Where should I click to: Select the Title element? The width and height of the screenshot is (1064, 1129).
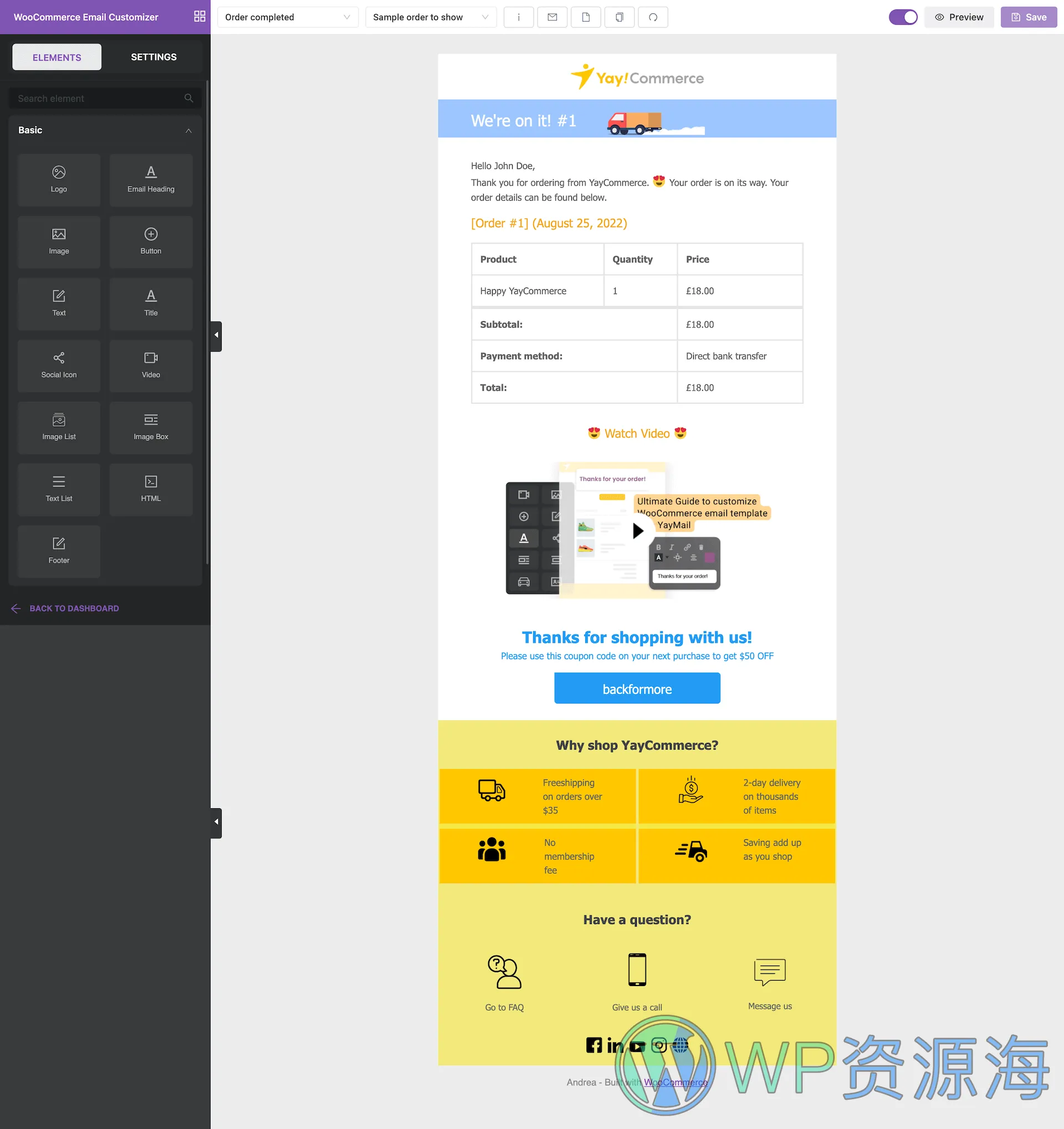point(151,303)
